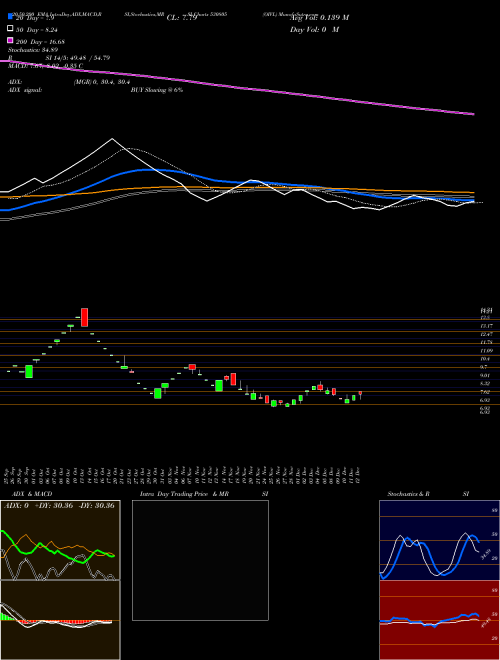Click the 'SI 14/5: 49.48 / 54.79' readout
The width and height of the screenshot is (500, 660).
click(78, 58)
